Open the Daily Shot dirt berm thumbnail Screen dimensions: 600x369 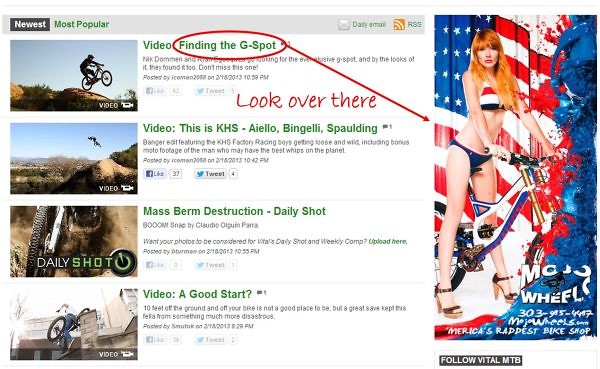coord(74,242)
